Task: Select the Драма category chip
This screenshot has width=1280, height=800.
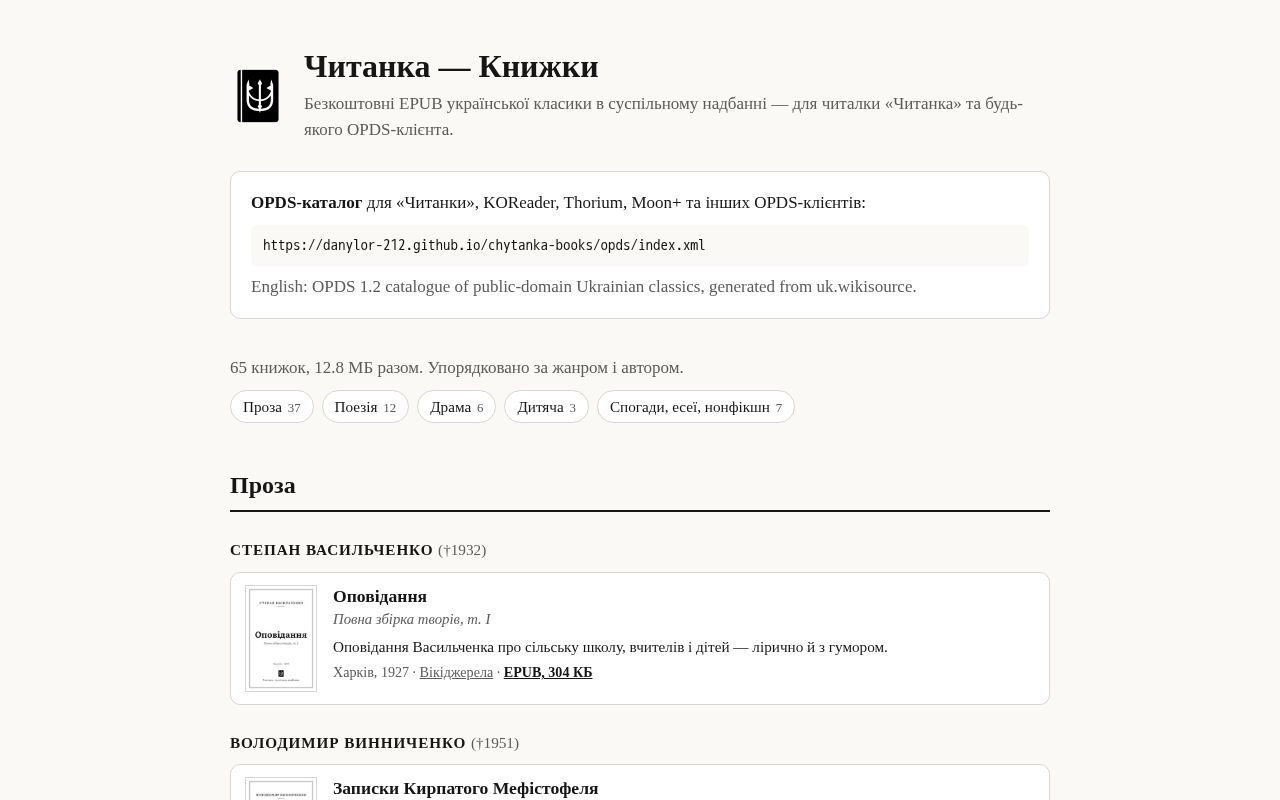Action: [456, 407]
